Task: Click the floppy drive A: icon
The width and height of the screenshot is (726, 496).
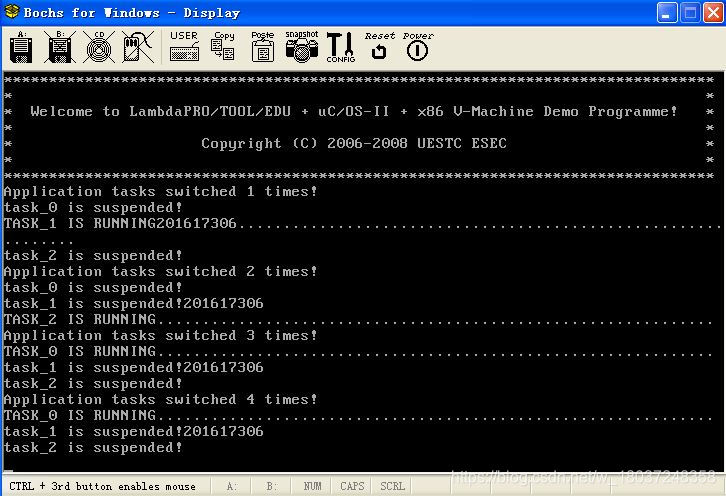Action: tap(21, 47)
